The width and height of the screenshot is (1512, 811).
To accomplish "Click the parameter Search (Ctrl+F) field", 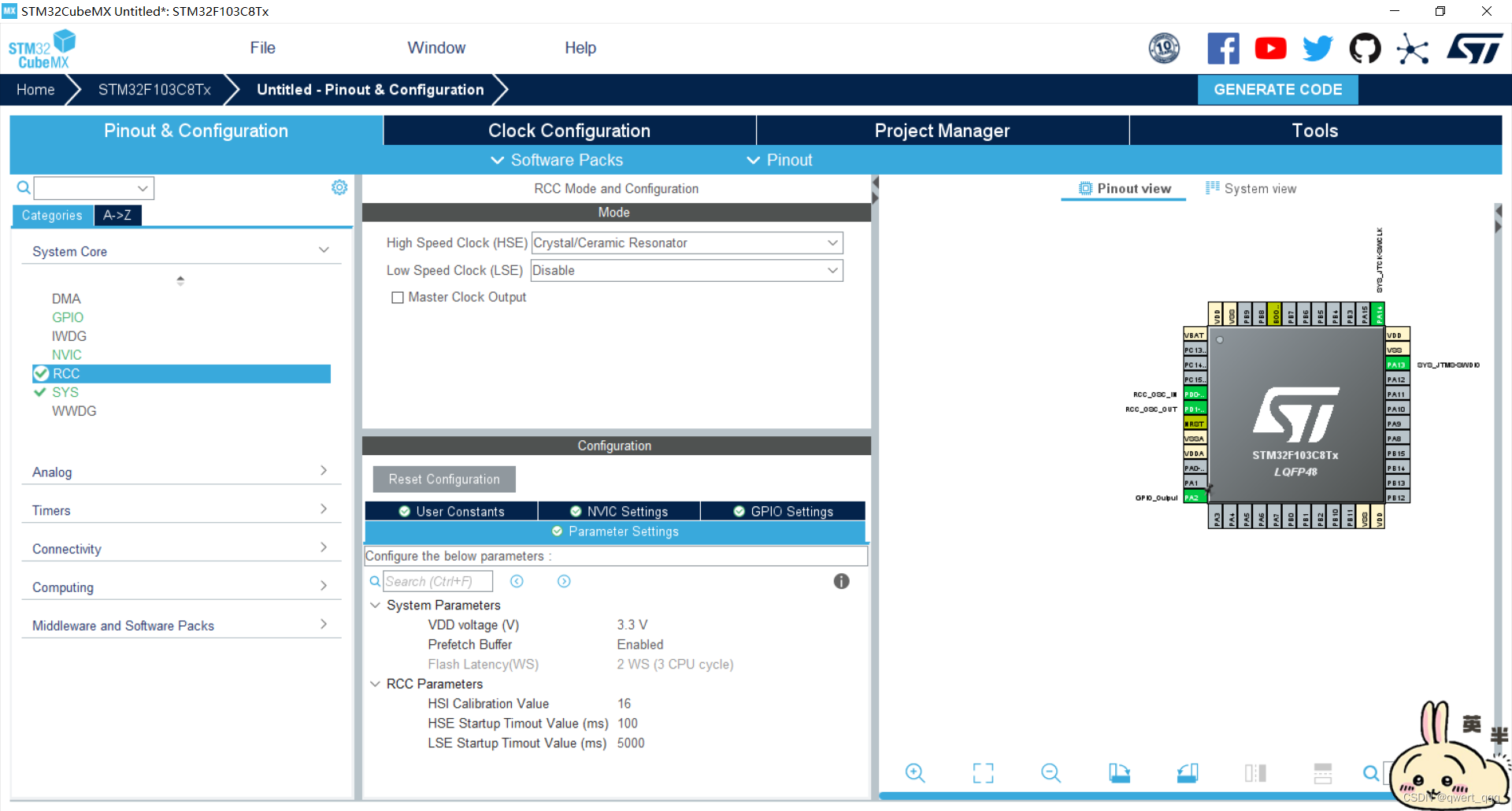I will (x=438, y=581).
